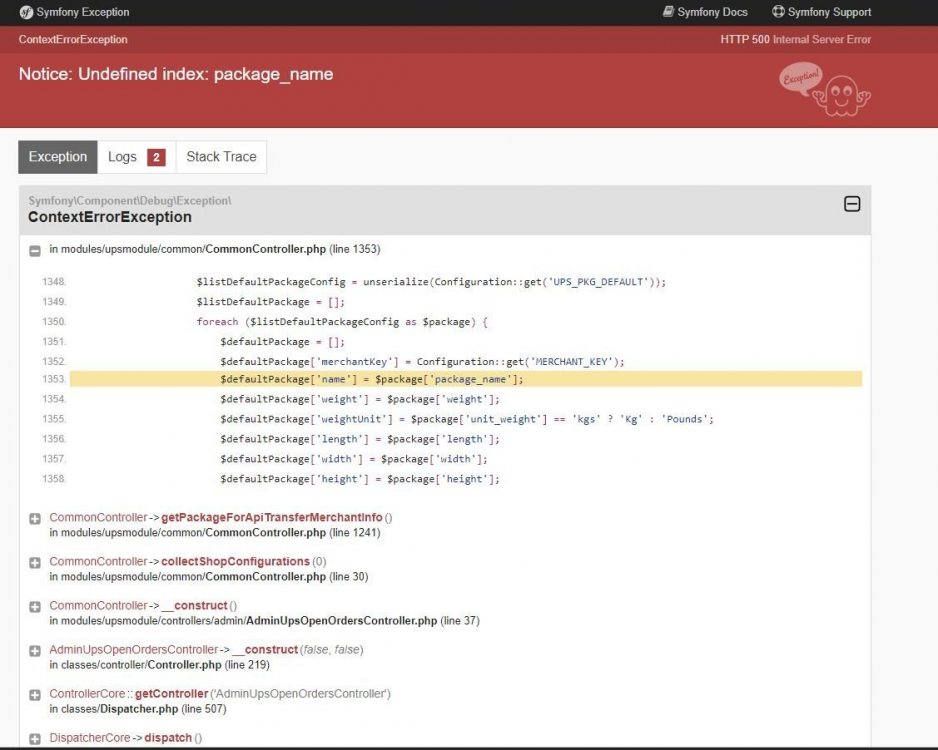Click line 1355 weightUnit code
The width and height of the screenshot is (938, 750).
point(467,419)
